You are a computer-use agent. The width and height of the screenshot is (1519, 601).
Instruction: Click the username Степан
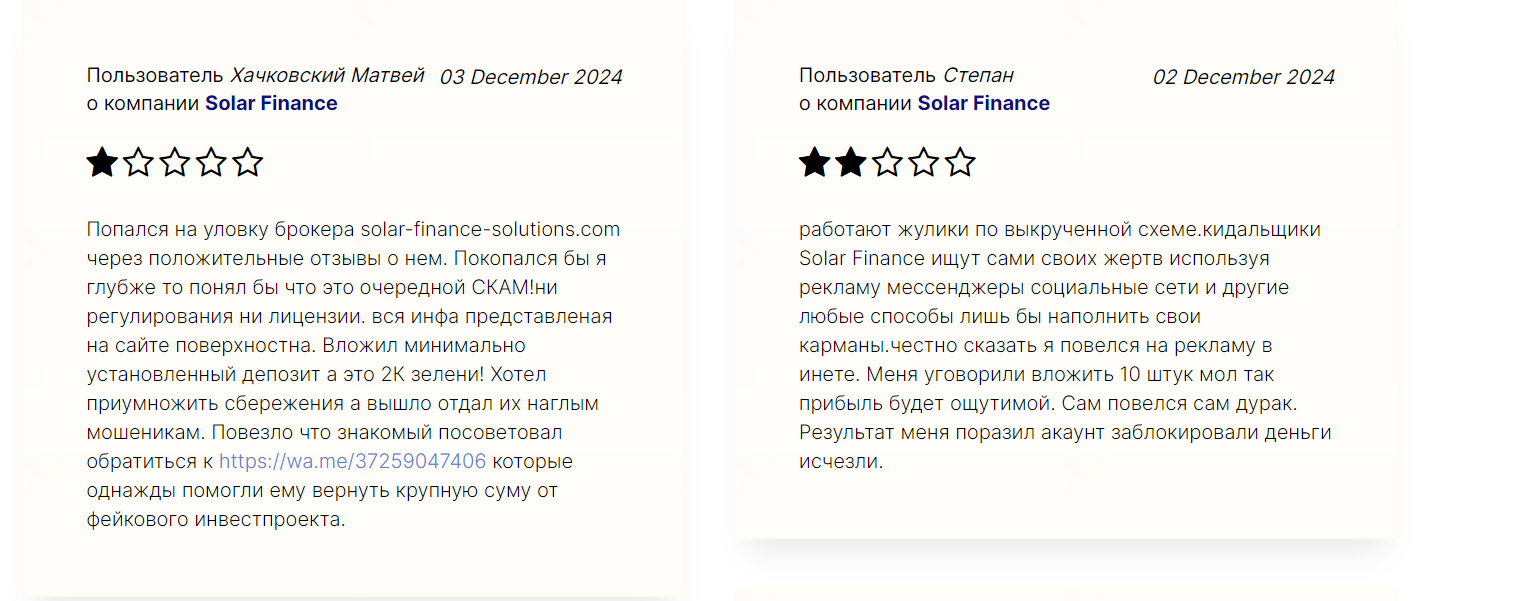tap(978, 76)
